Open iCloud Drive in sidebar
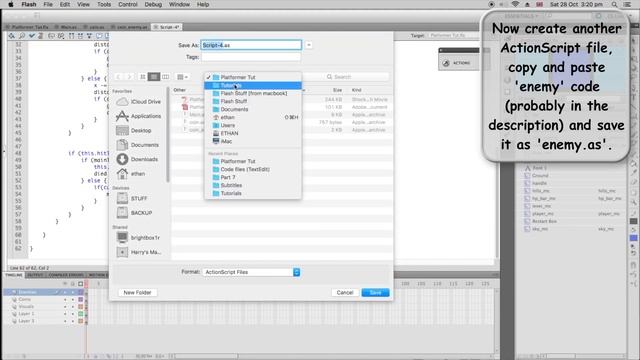The image size is (640, 360). tap(139, 102)
